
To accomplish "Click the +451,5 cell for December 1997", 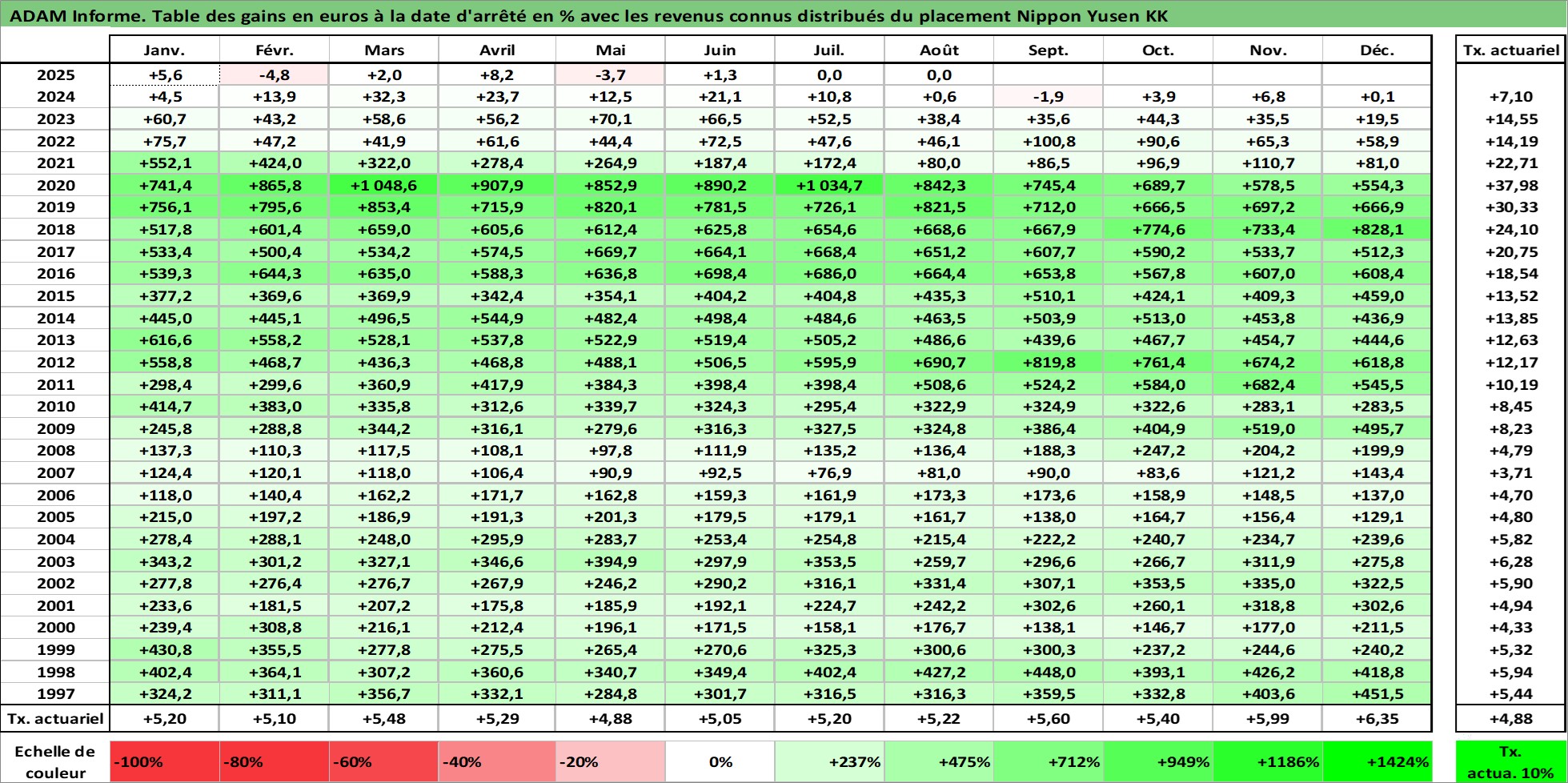I will [1377, 694].
